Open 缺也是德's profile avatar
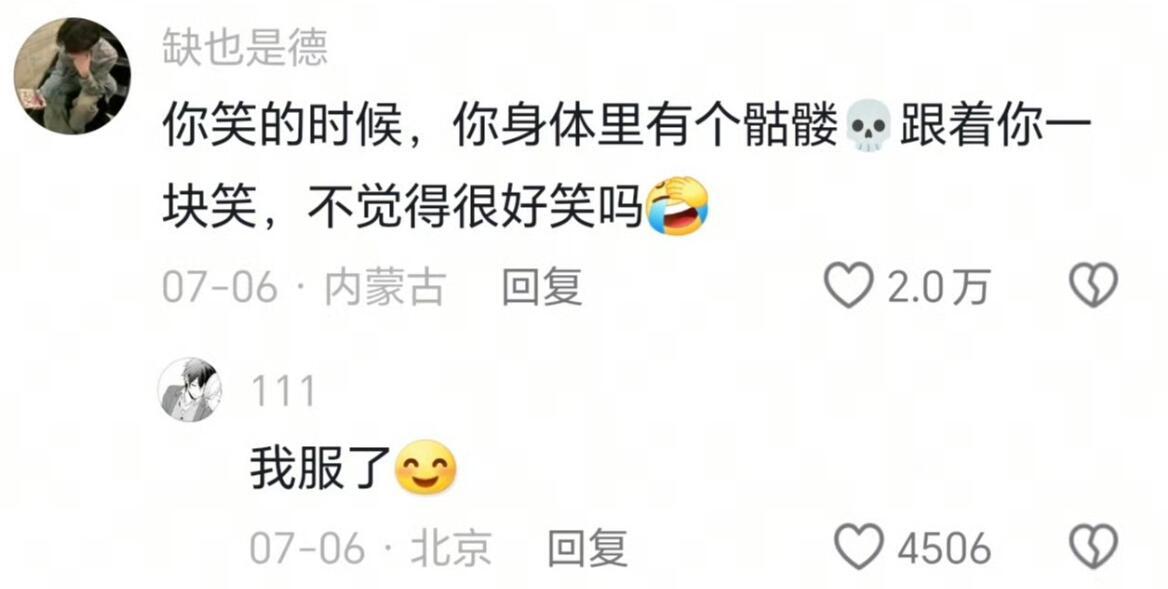Screen dimensions: 1168x589 pyautogui.click(x=72, y=77)
